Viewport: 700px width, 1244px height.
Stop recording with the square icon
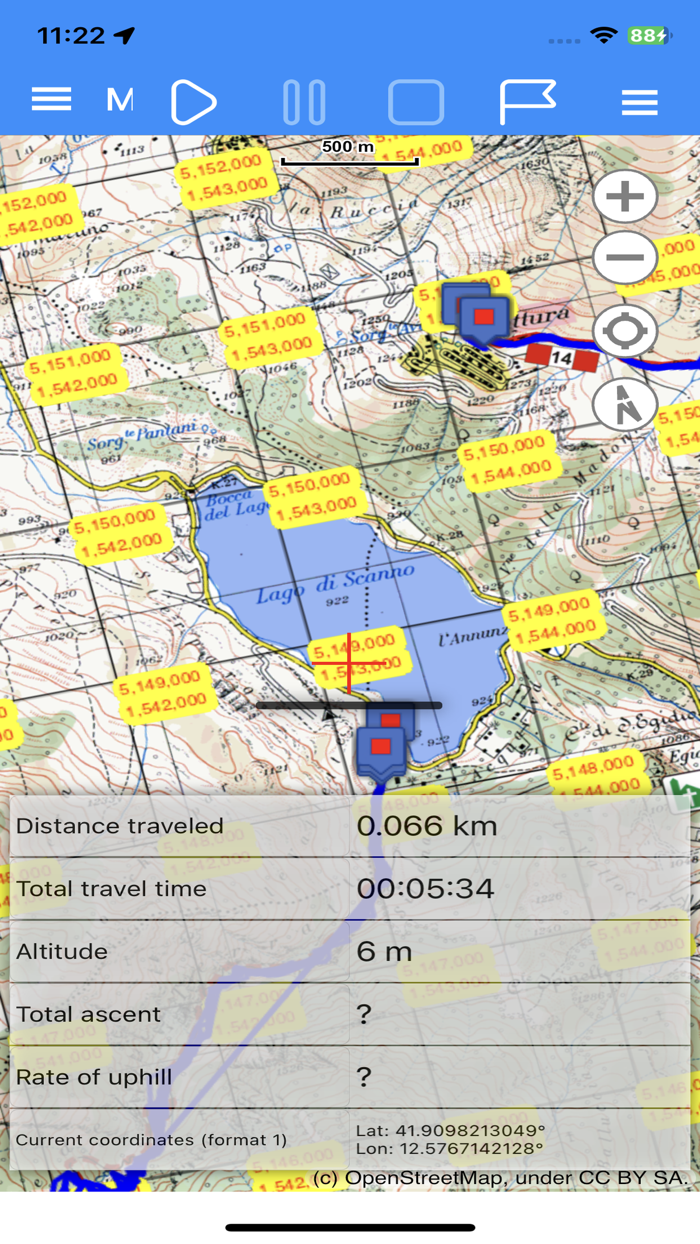pos(416,102)
